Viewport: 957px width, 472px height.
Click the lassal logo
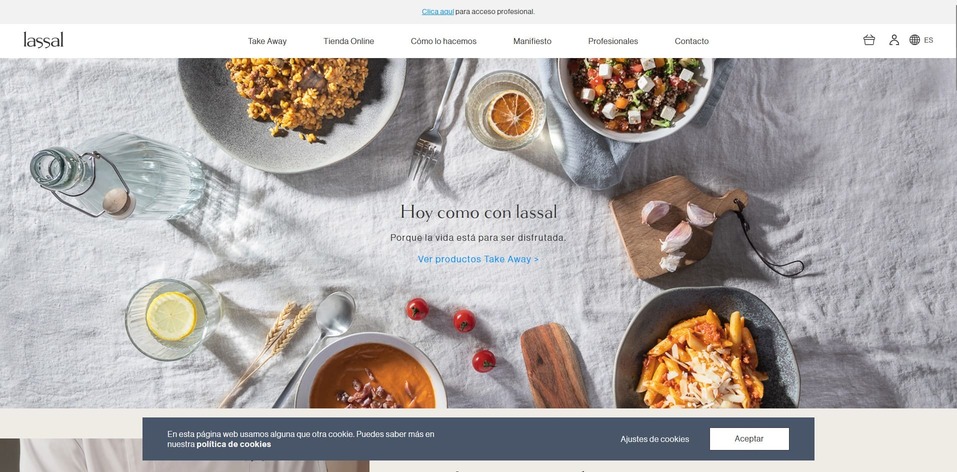[x=43, y=40]
